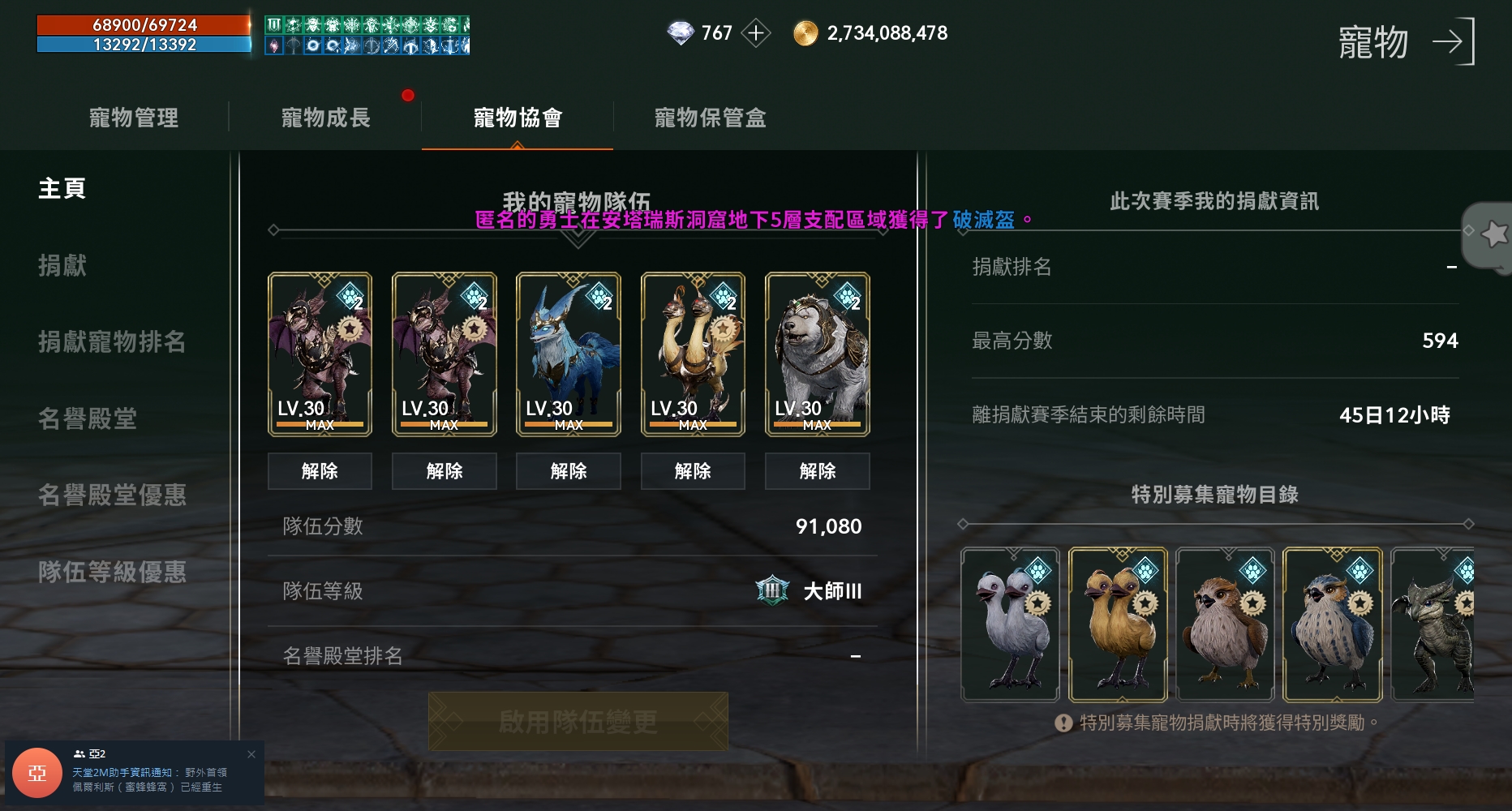Click the 啟用隊伍變更 button
The image size is (1512, 811).
pos(578,721)
